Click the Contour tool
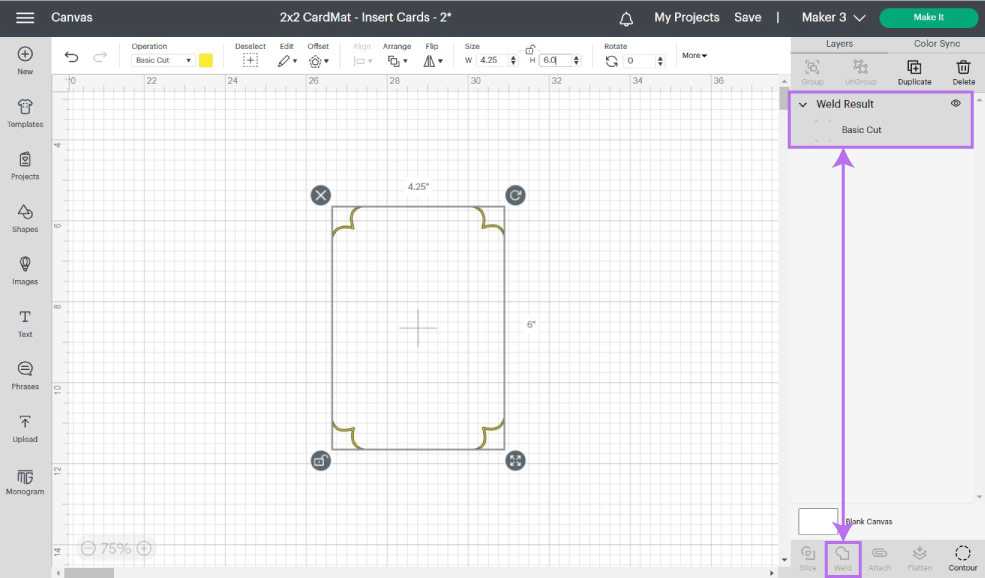The image size is (985, 578). point(962,558)
